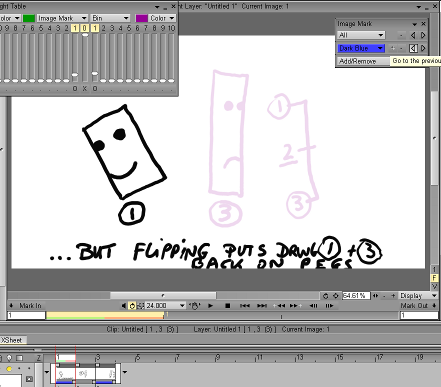Click the Play button in transport controls
441x387 pixels.
[x=210, y=305]
